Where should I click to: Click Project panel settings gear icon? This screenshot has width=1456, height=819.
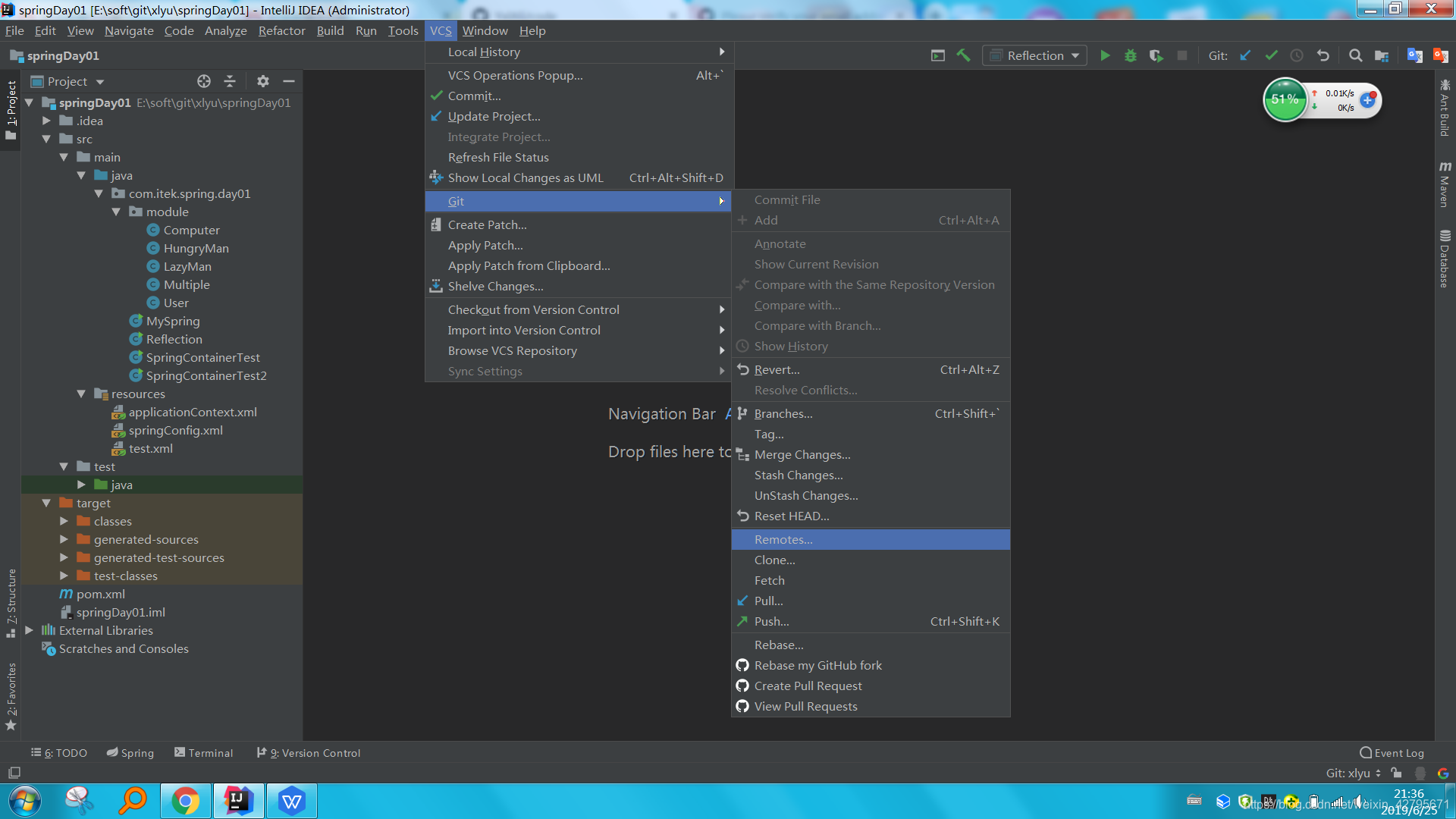tap(262, 81)
